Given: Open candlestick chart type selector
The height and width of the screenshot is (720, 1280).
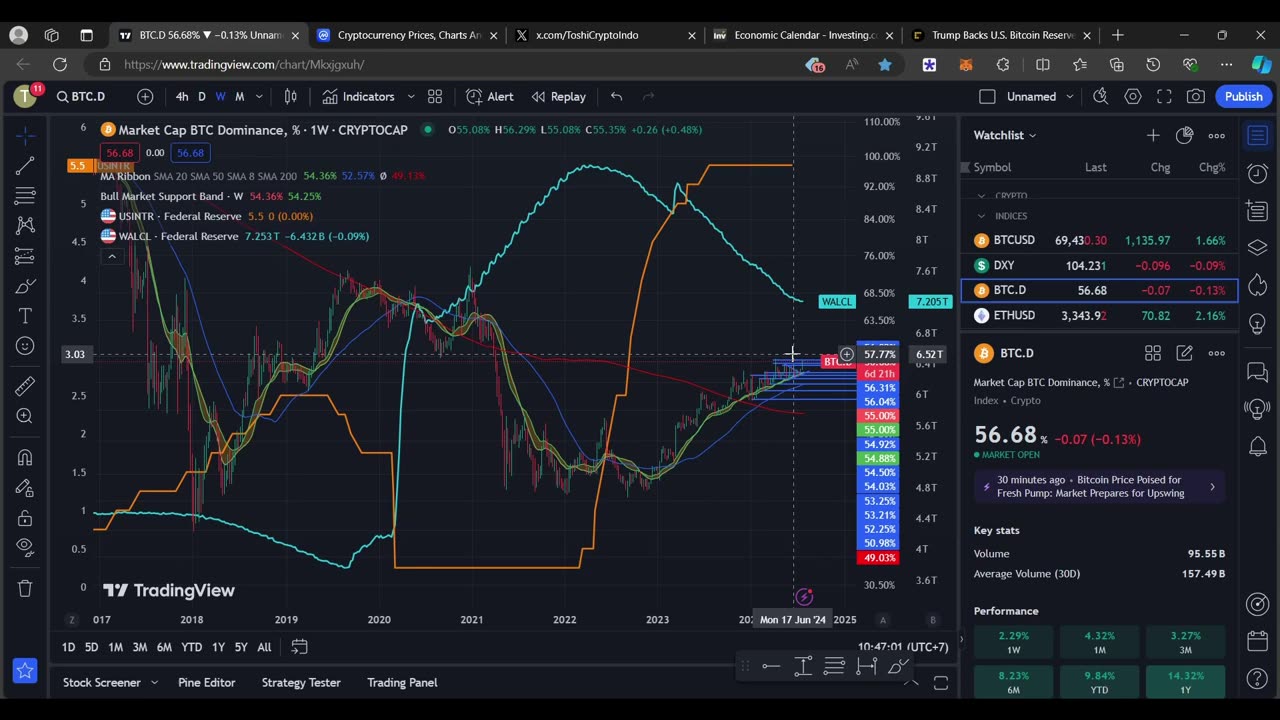Looking at the screenshot, I should (290, 97).
